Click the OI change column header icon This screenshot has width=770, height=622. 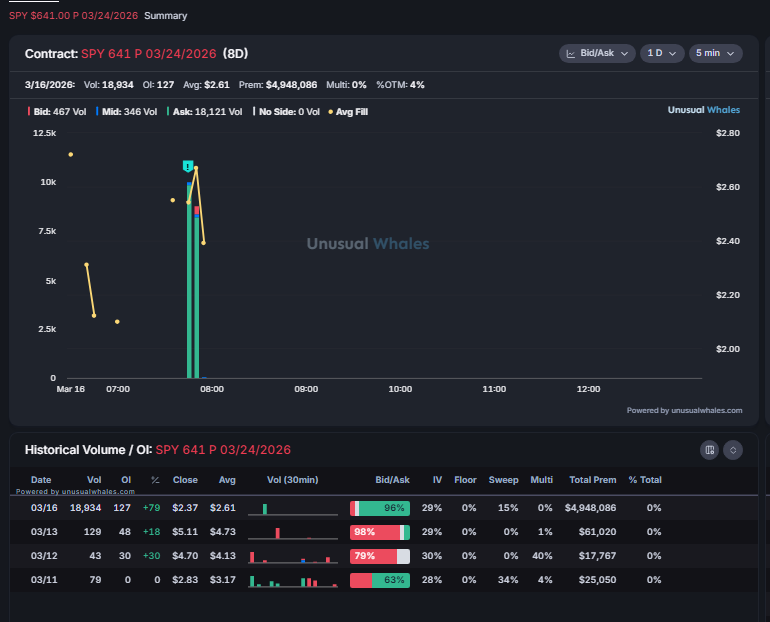155,480
